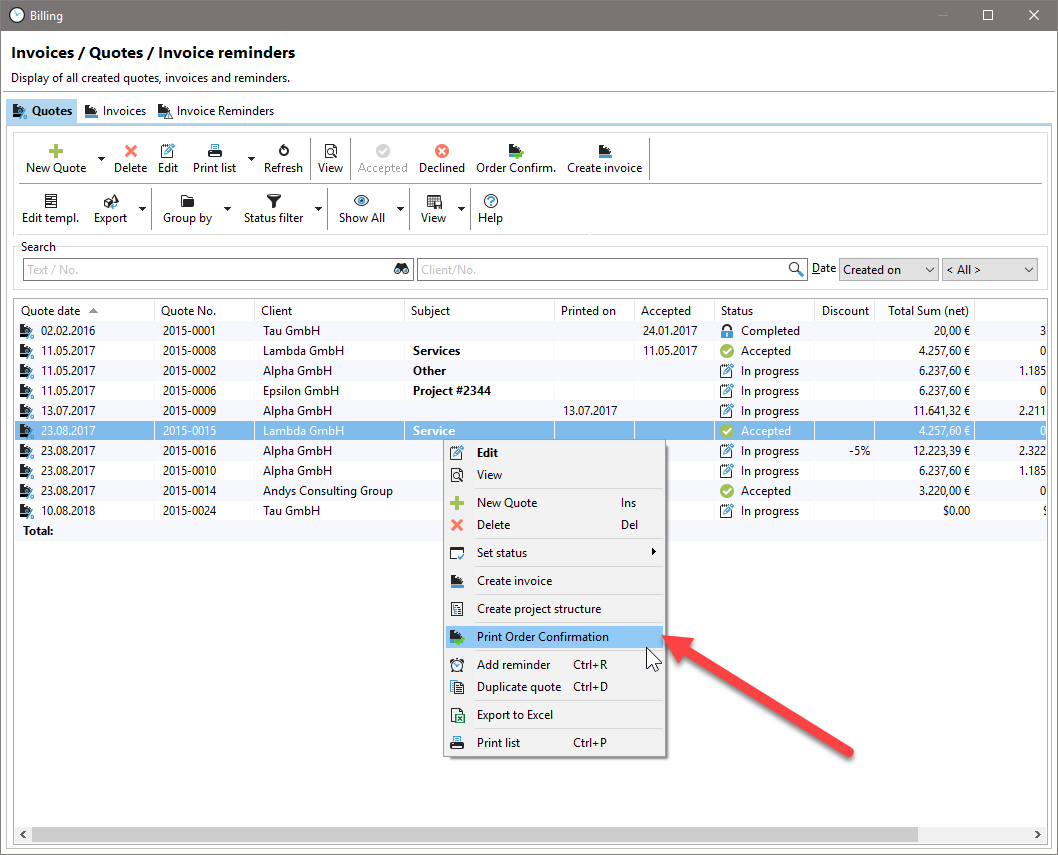Click the horizontal scrollbar right arrow

[x=1038, y=834]
